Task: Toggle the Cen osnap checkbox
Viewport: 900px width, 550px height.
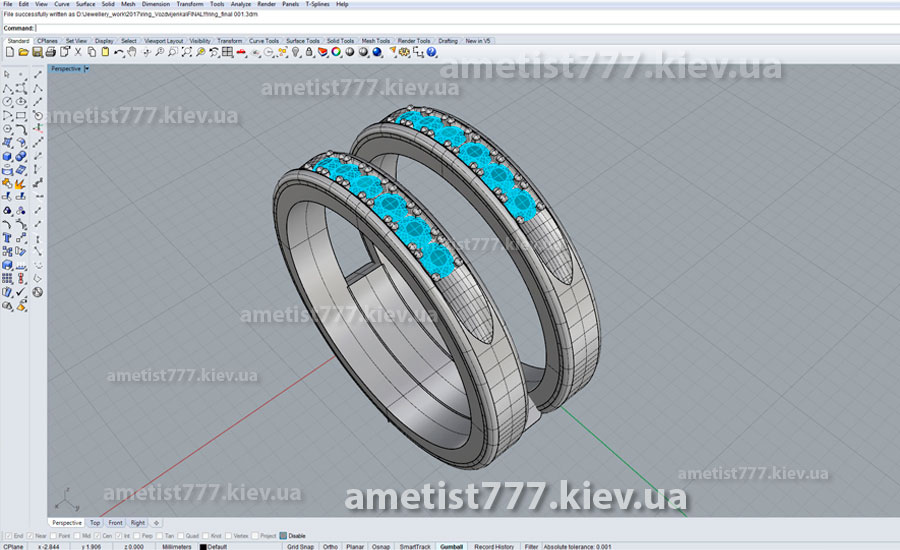Action: (x=97, y=536)
